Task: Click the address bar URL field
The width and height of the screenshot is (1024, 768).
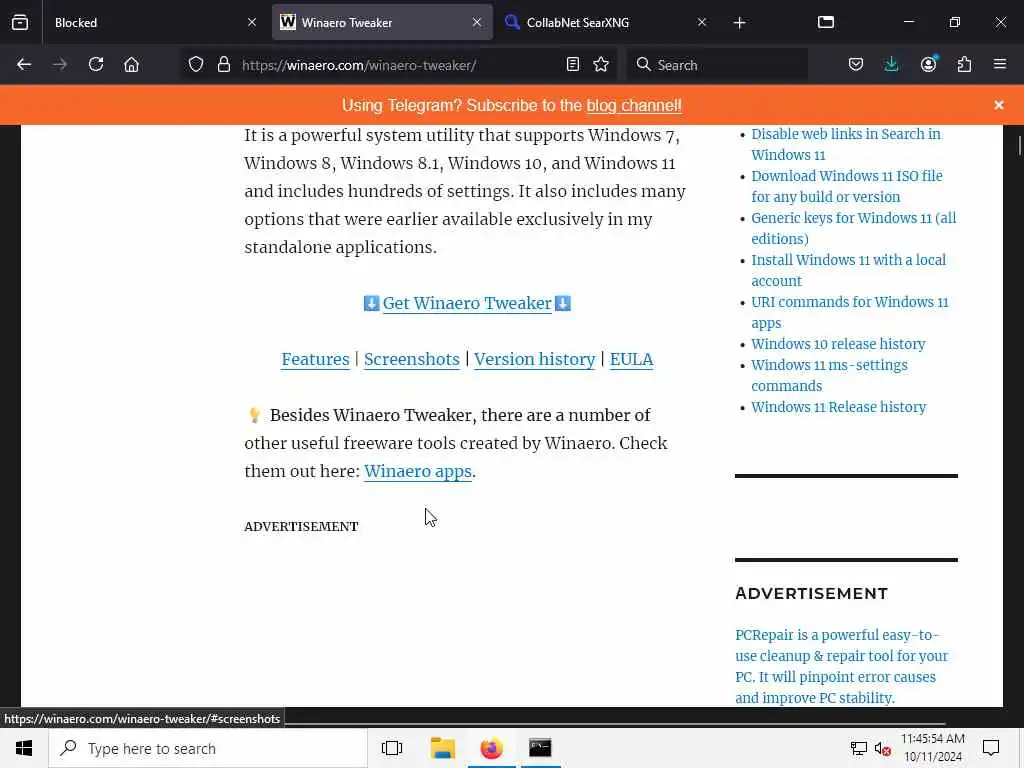Action: (x=398, y=65)
